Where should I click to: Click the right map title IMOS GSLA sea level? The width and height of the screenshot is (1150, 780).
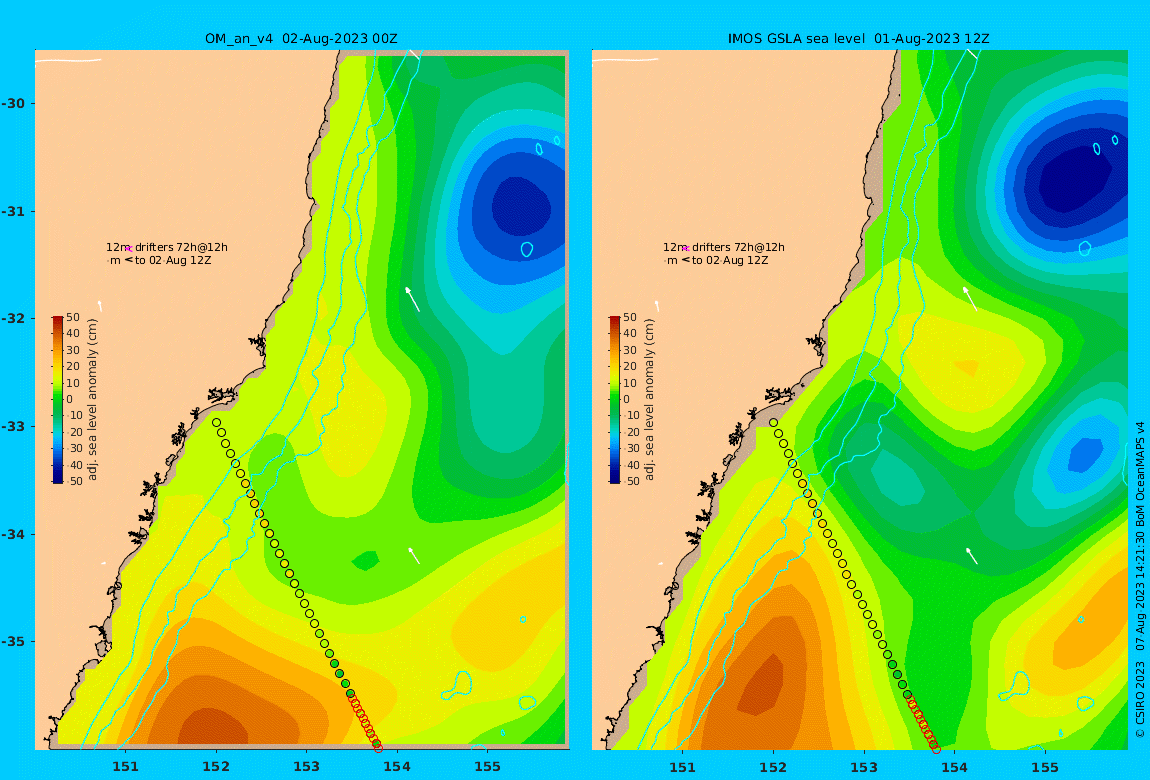tap(796, 39)
